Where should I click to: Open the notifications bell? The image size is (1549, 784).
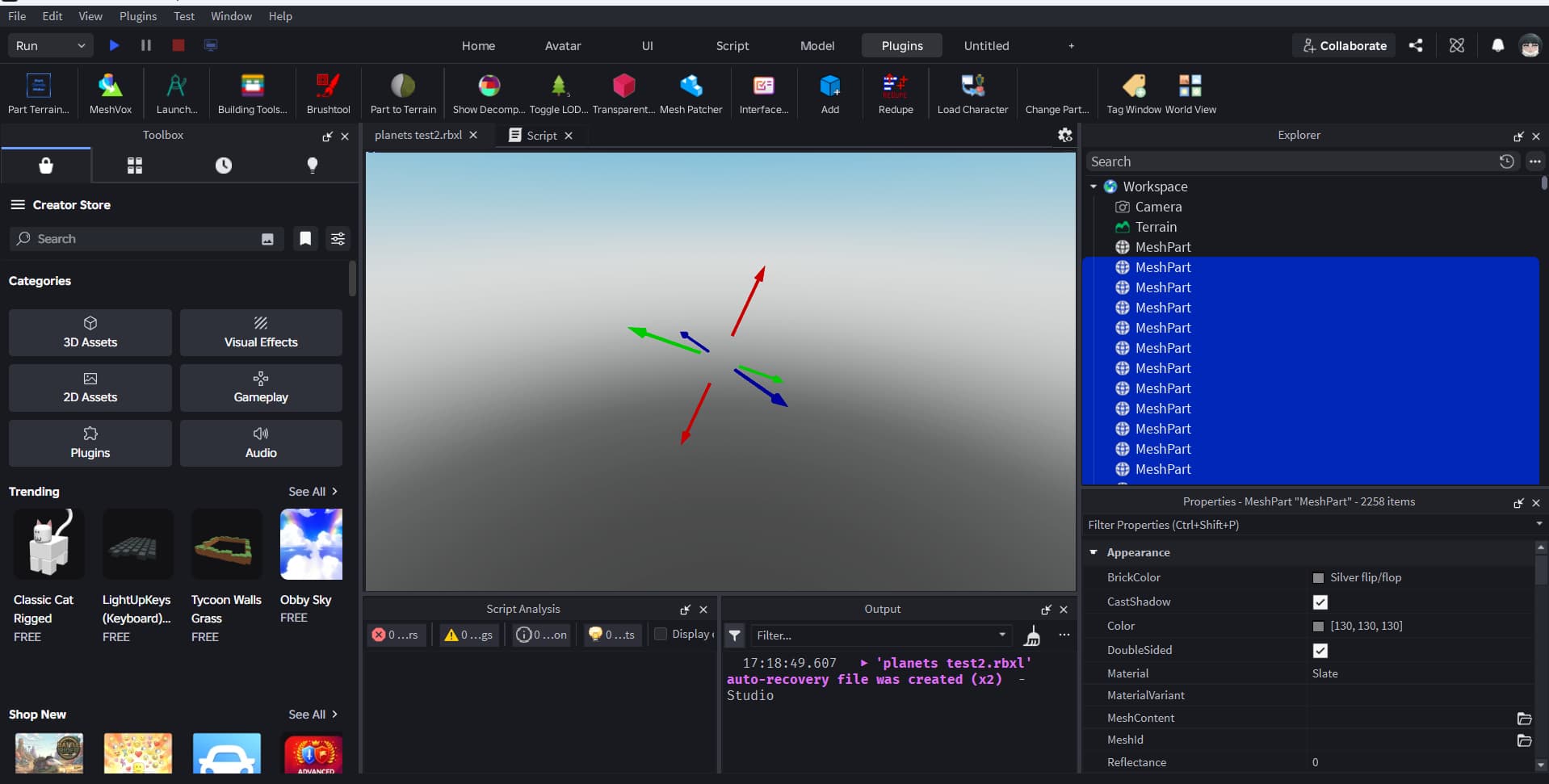[x=1497, y=45]
